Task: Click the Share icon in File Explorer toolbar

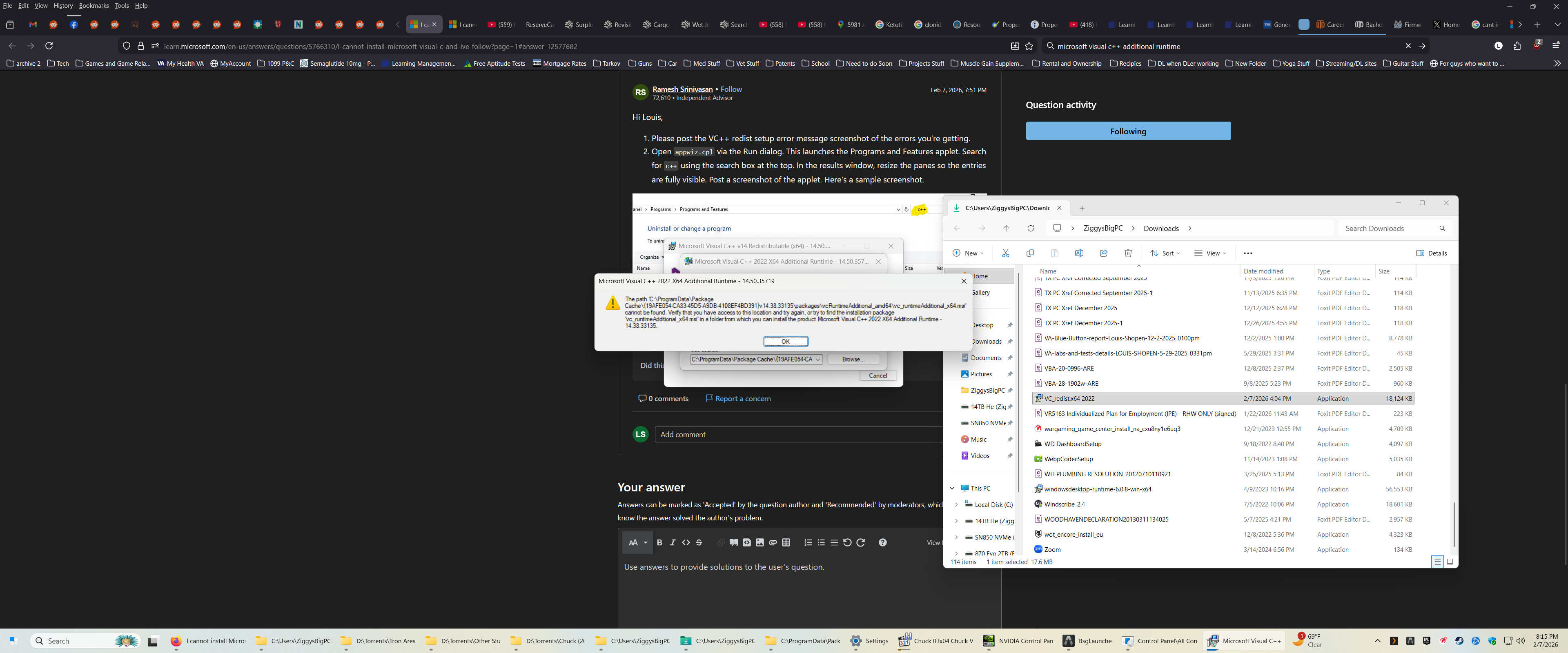Action: 1104,253
